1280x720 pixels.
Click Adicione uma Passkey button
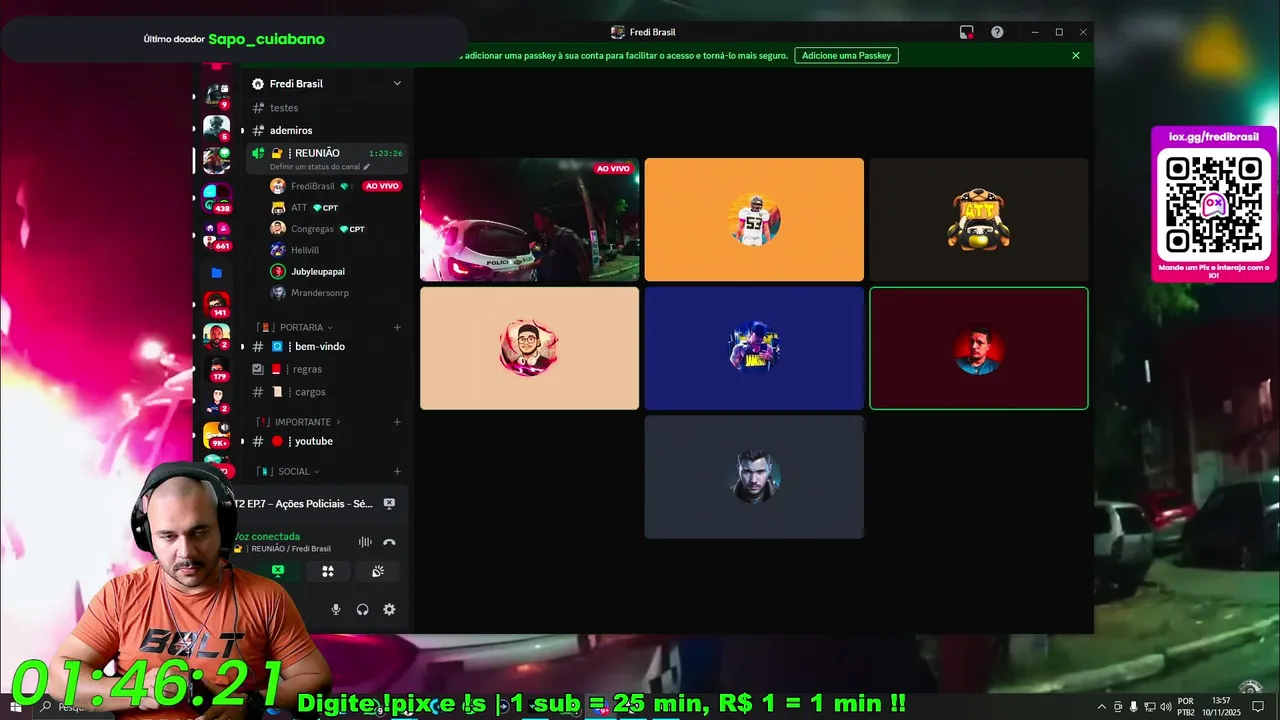pos(846,55)
